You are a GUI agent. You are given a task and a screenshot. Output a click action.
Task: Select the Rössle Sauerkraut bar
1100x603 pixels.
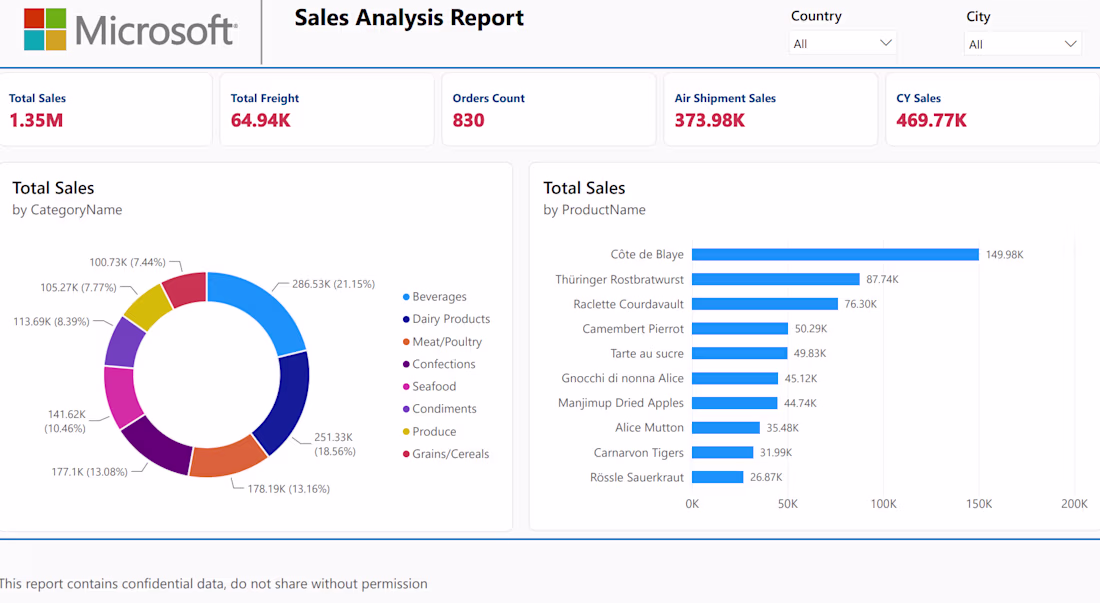(x=717, y=477)
